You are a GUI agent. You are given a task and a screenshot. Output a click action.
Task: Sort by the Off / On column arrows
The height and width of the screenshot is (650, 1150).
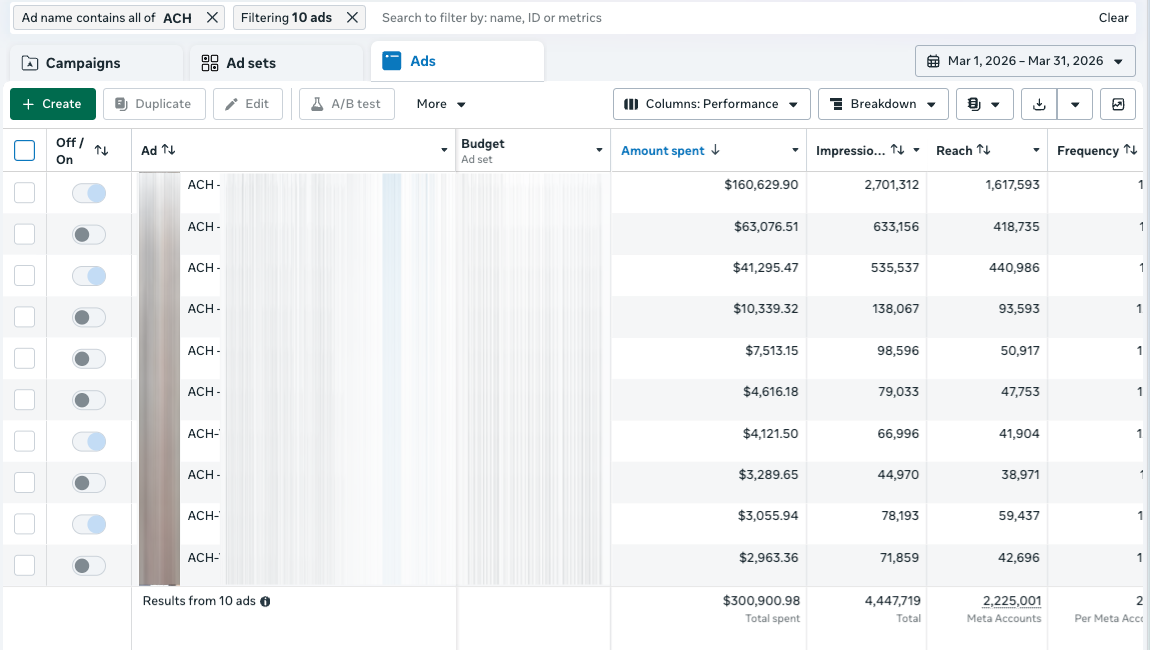(101, 150)
